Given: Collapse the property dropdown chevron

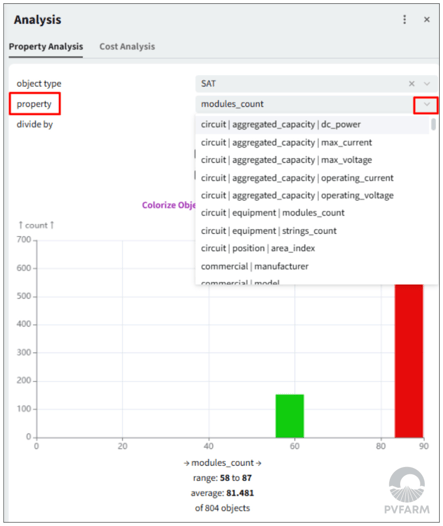Looking at the screenshot, I should (x=426, y=104).
